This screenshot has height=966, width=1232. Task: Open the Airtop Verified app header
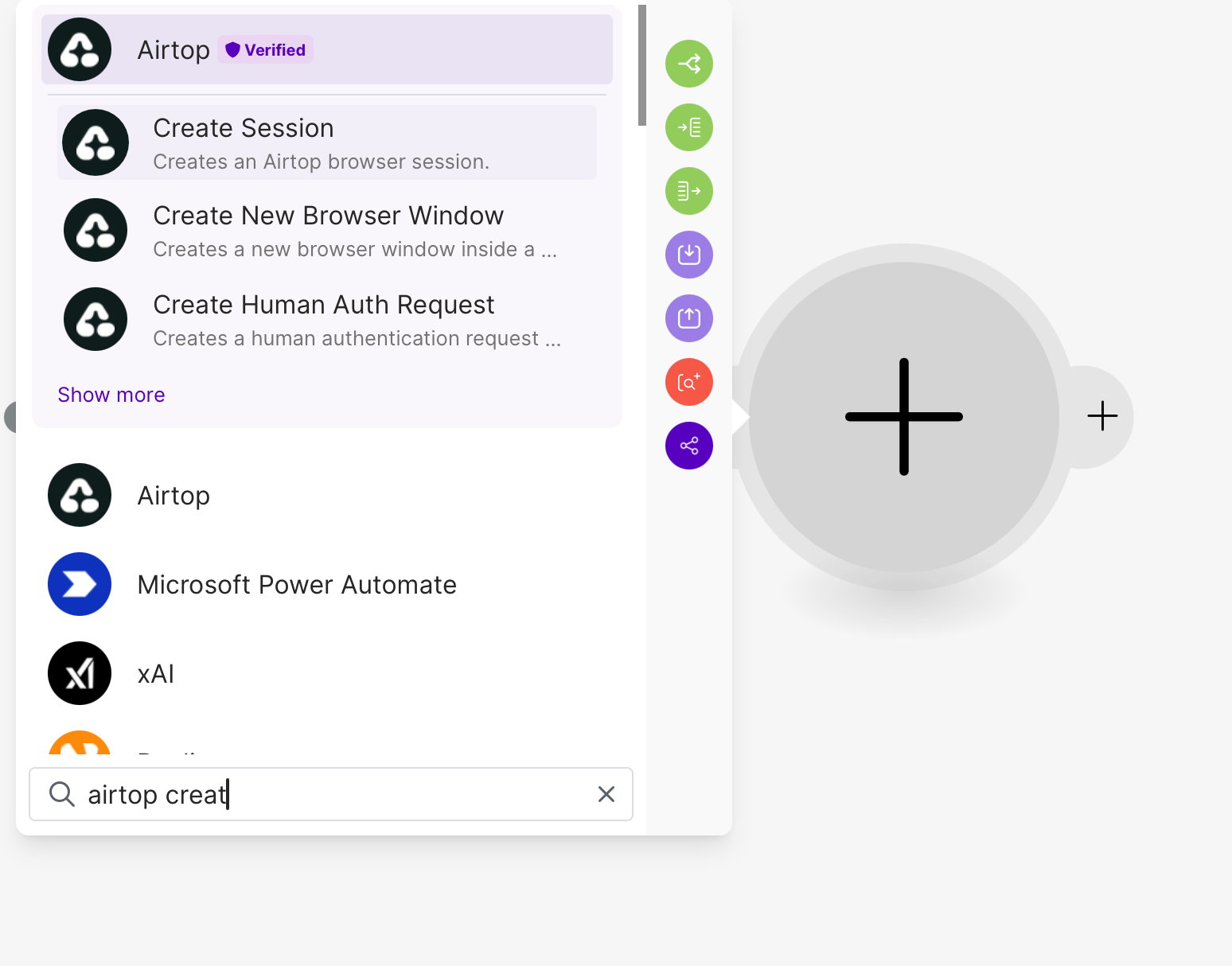[326, 49]
